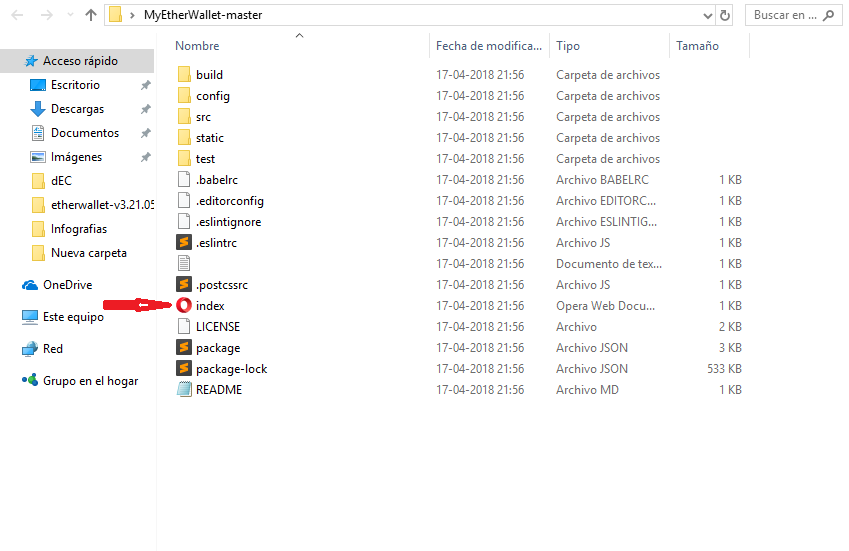Open the address bar history dropdown

[707, 16]
